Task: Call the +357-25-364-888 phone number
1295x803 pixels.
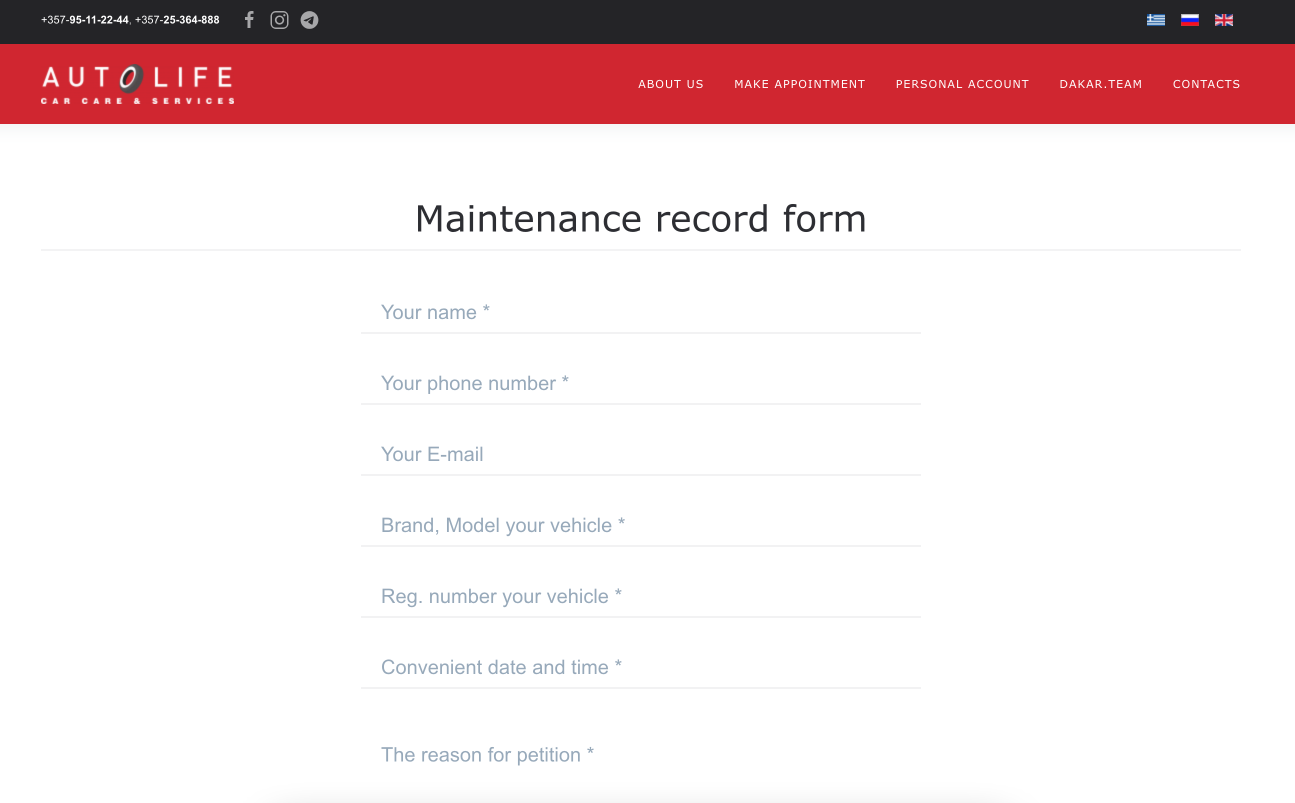Action: click(177, 20)
